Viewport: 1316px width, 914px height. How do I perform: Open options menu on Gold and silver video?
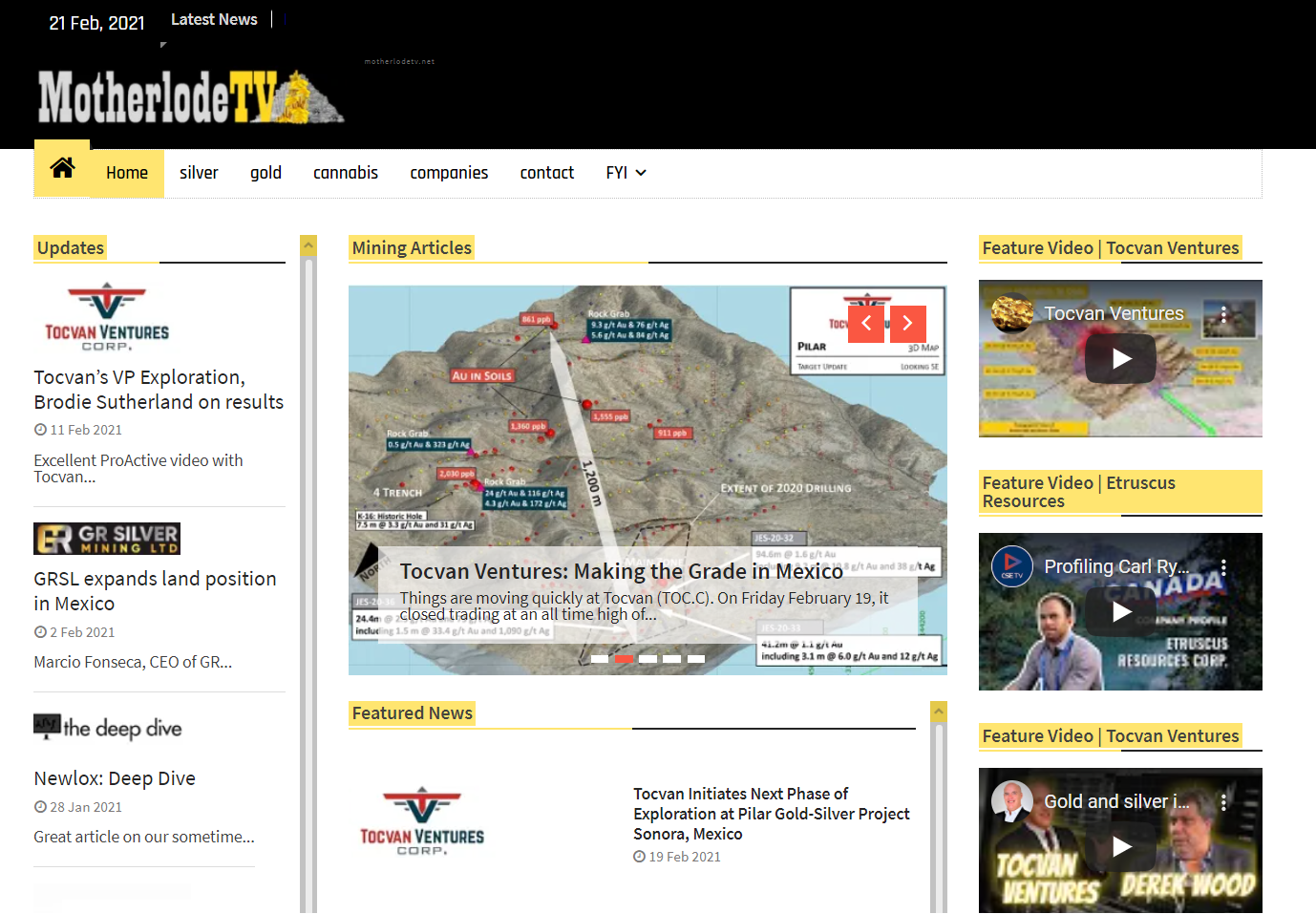pos(1223,802)
